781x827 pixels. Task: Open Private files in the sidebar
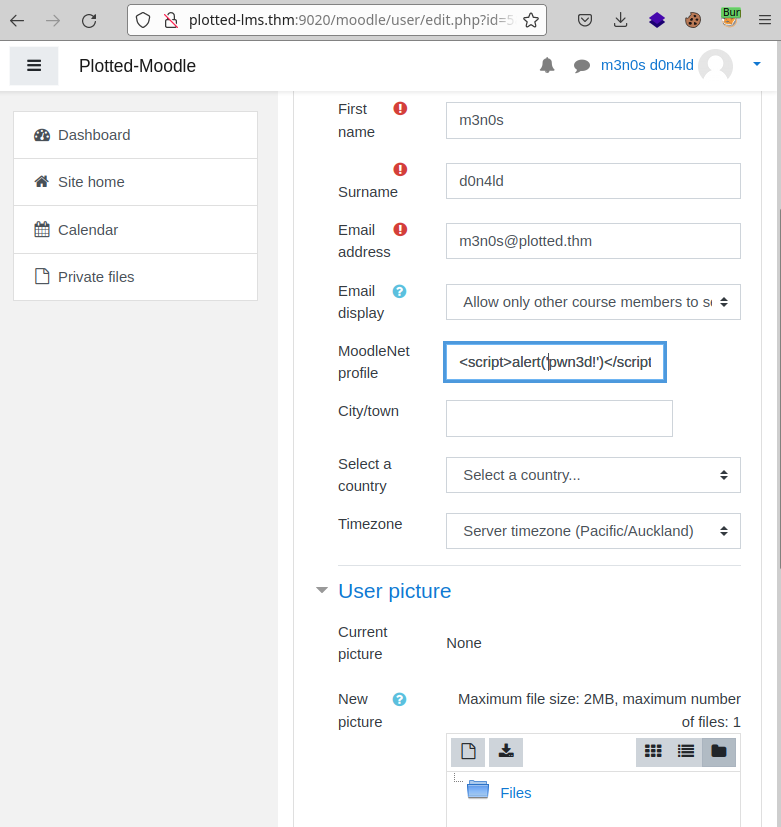[136, 277]
